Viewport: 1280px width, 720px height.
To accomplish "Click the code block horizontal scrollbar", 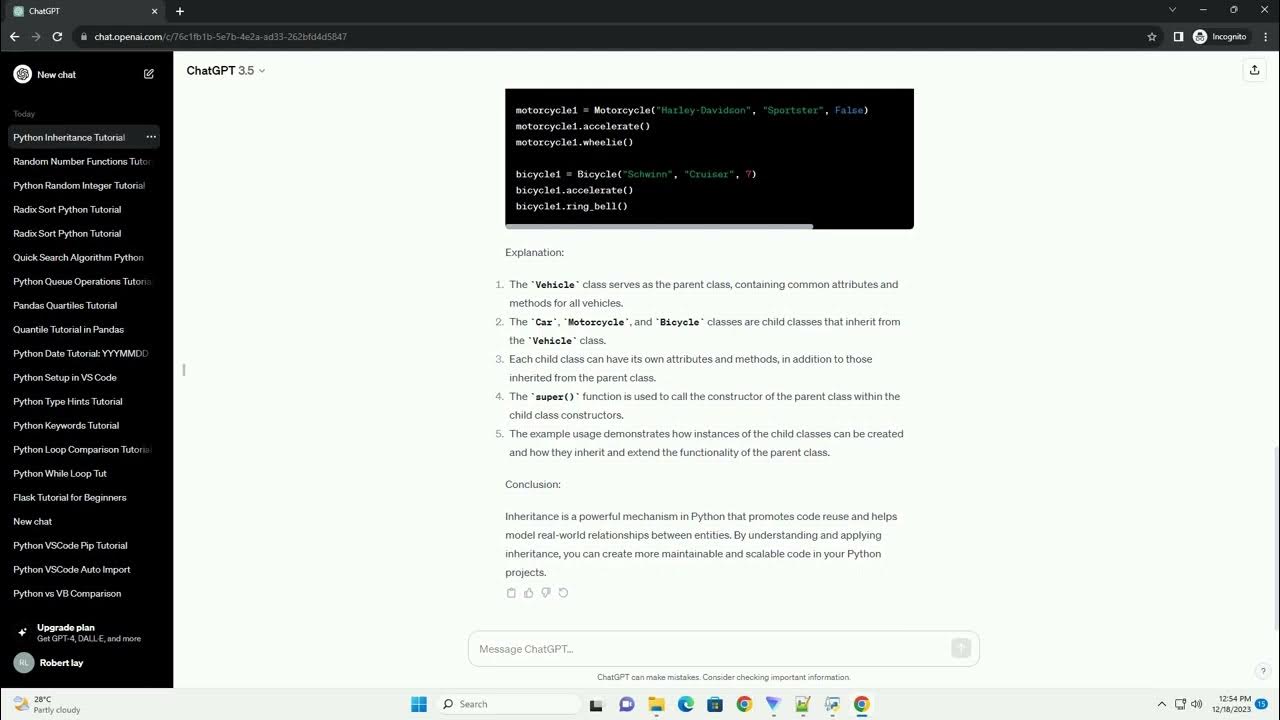I will (x=659, y=226).
